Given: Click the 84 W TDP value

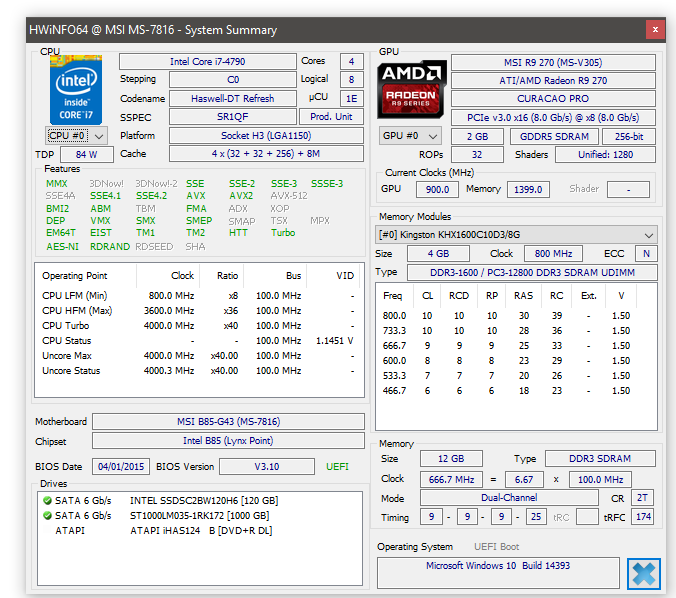Looking at the screenshot, I should [x=87, y=154].
